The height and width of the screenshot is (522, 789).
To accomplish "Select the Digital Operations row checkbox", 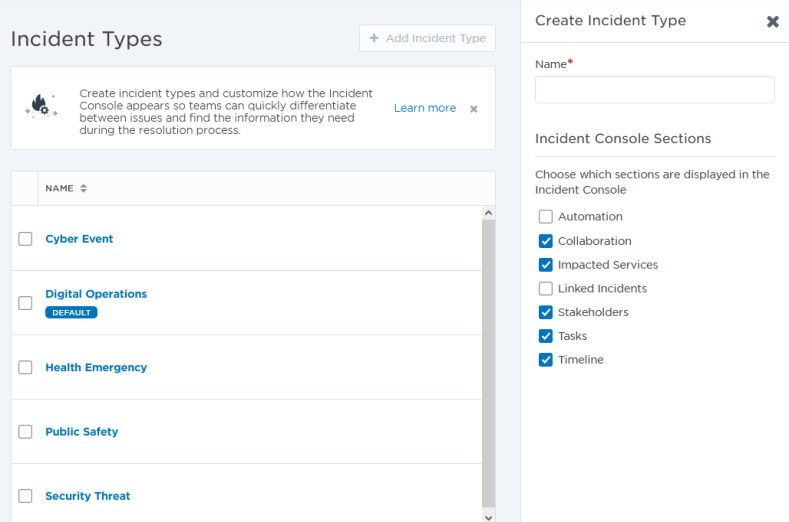I will click(x=26, y=303).
